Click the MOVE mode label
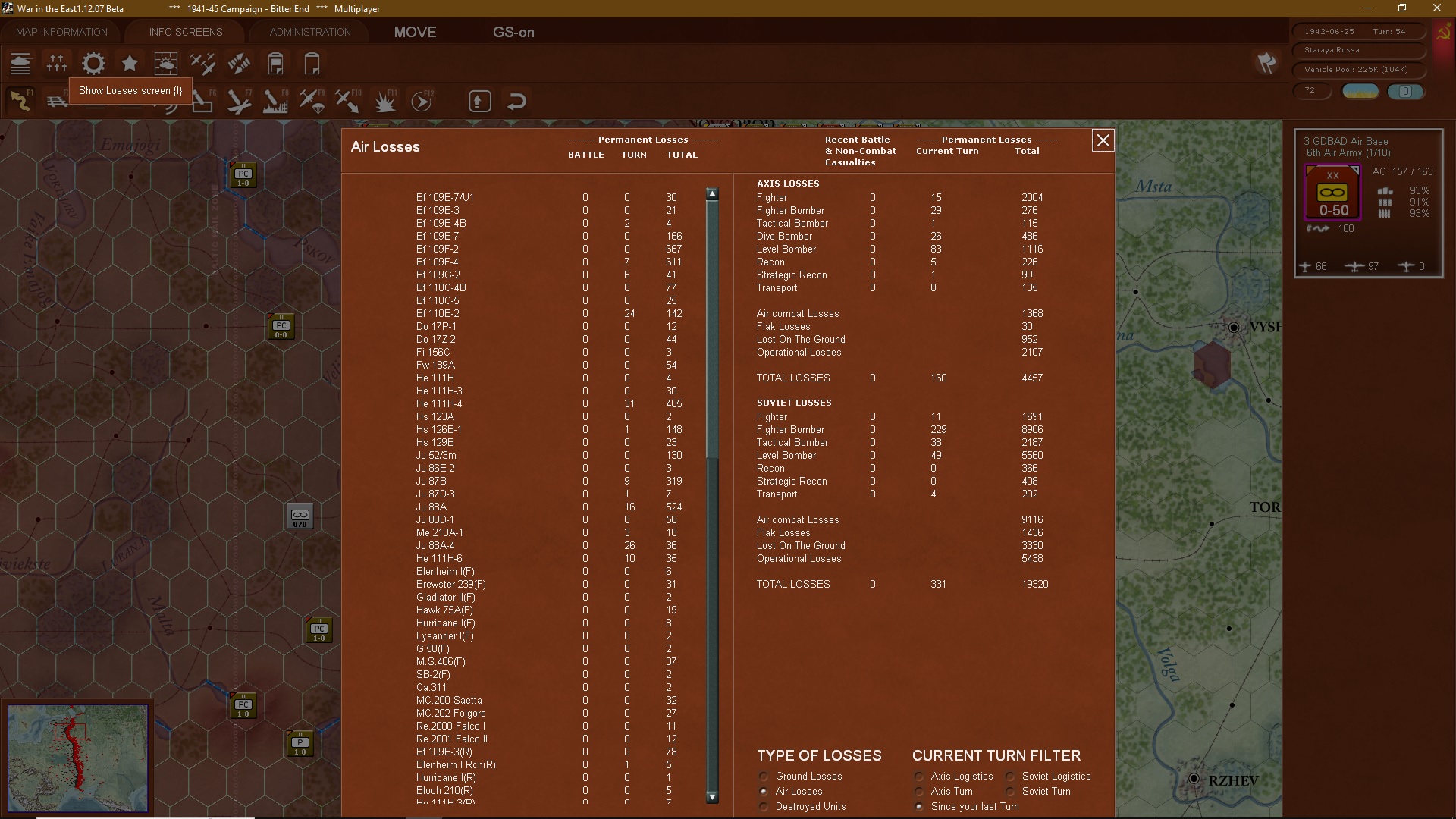The height and width of the screenshot is (819, 1456). point(415,32)
